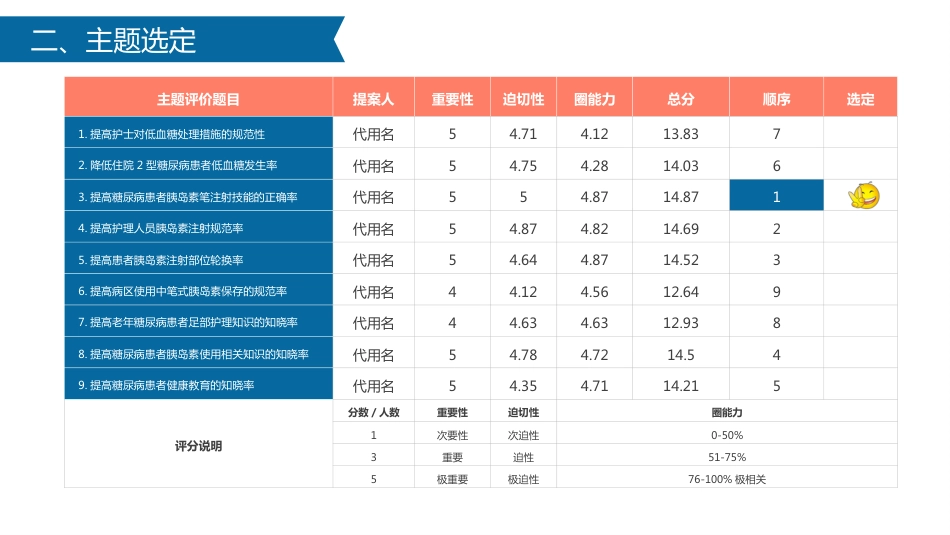Click rank 7 in the 顺序 column
The width and height of the screenshot is (950, 535).
tap(776, 134)
